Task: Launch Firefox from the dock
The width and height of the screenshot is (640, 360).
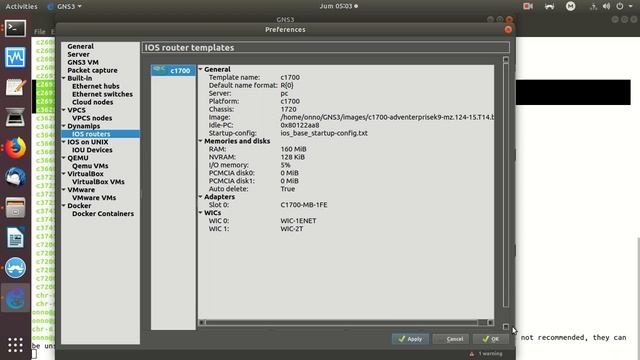Action: point(15,148)
